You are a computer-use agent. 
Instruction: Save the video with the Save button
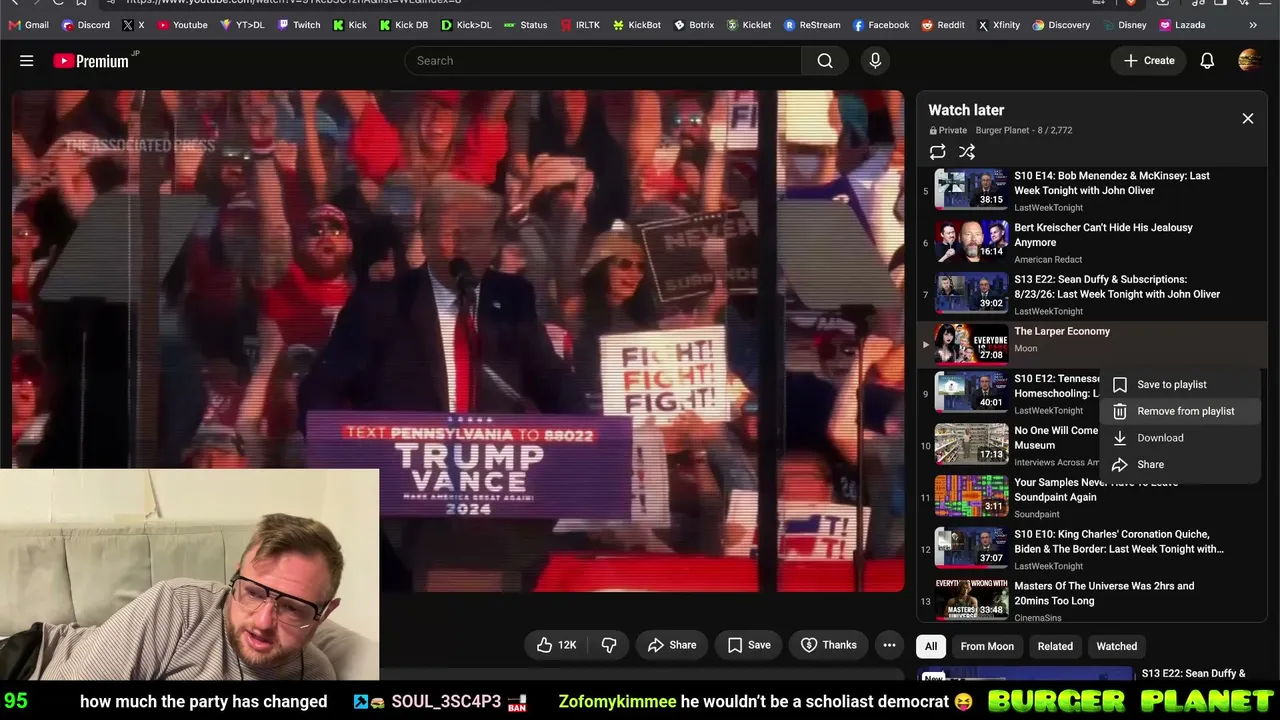point(749,645)
